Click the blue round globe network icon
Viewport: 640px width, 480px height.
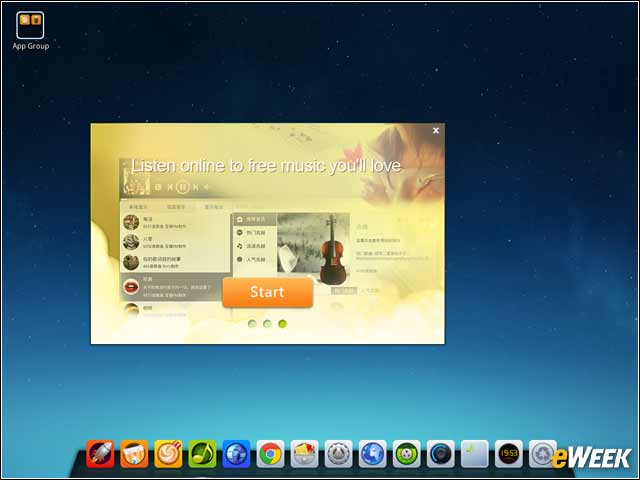click(373, 454)
